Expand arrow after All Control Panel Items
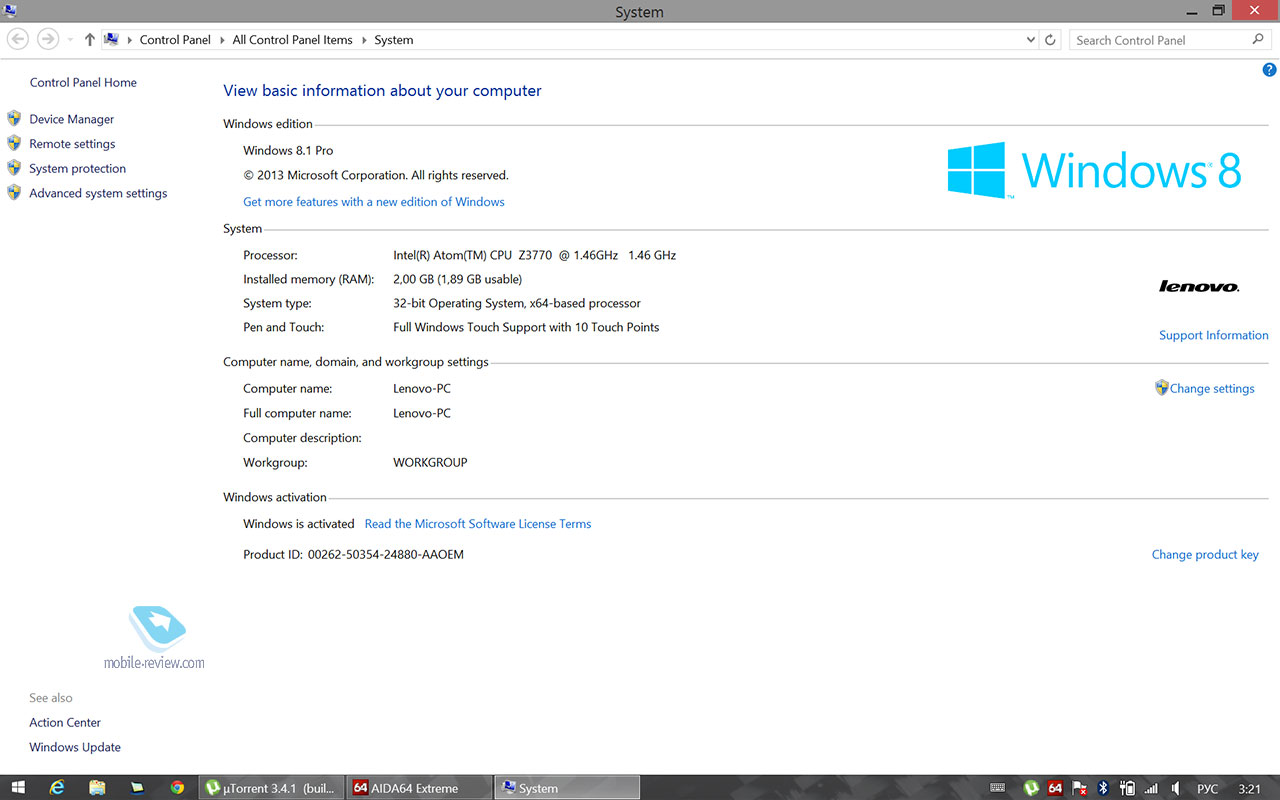This screenshot has height=800, width=1280. click(364, 40)
